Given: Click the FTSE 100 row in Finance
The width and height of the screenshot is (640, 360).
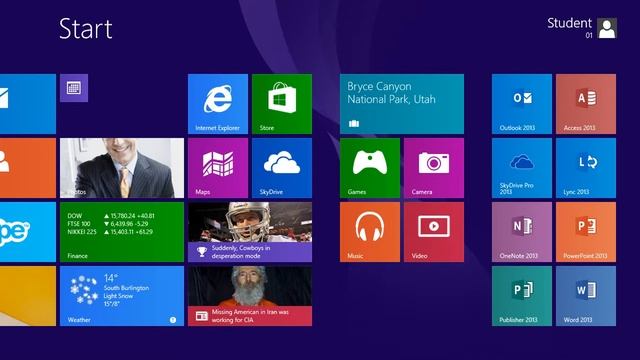Looking at the screenshot, I should click(x=108, y=224).
